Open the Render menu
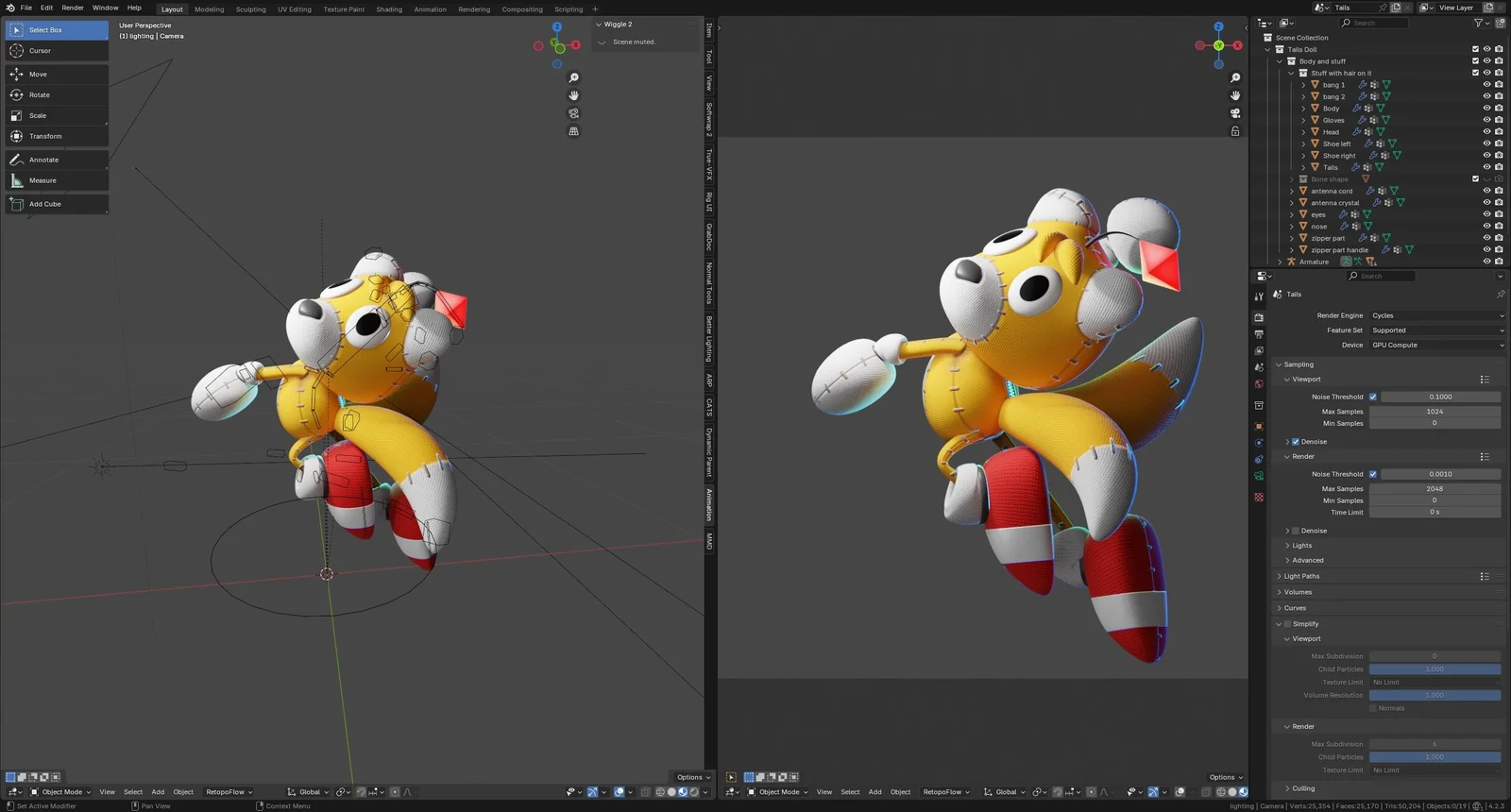 pos(73,8)
